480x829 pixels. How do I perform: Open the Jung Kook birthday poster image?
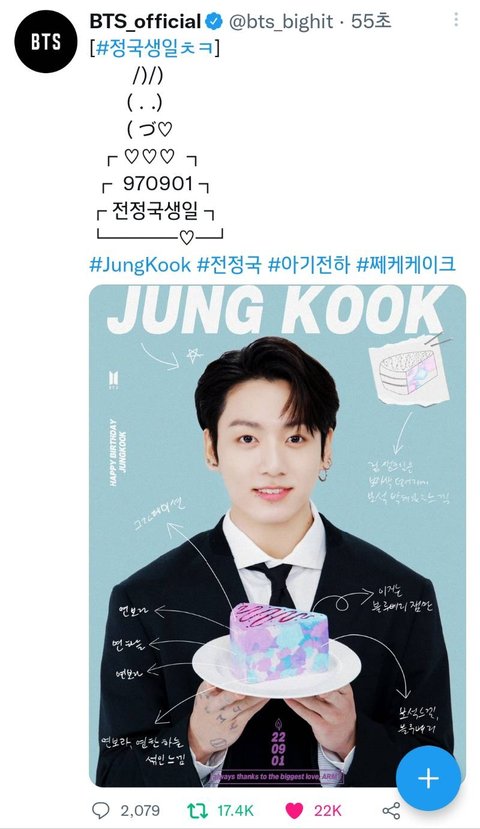pyautogui.click(x=278, y=535)
